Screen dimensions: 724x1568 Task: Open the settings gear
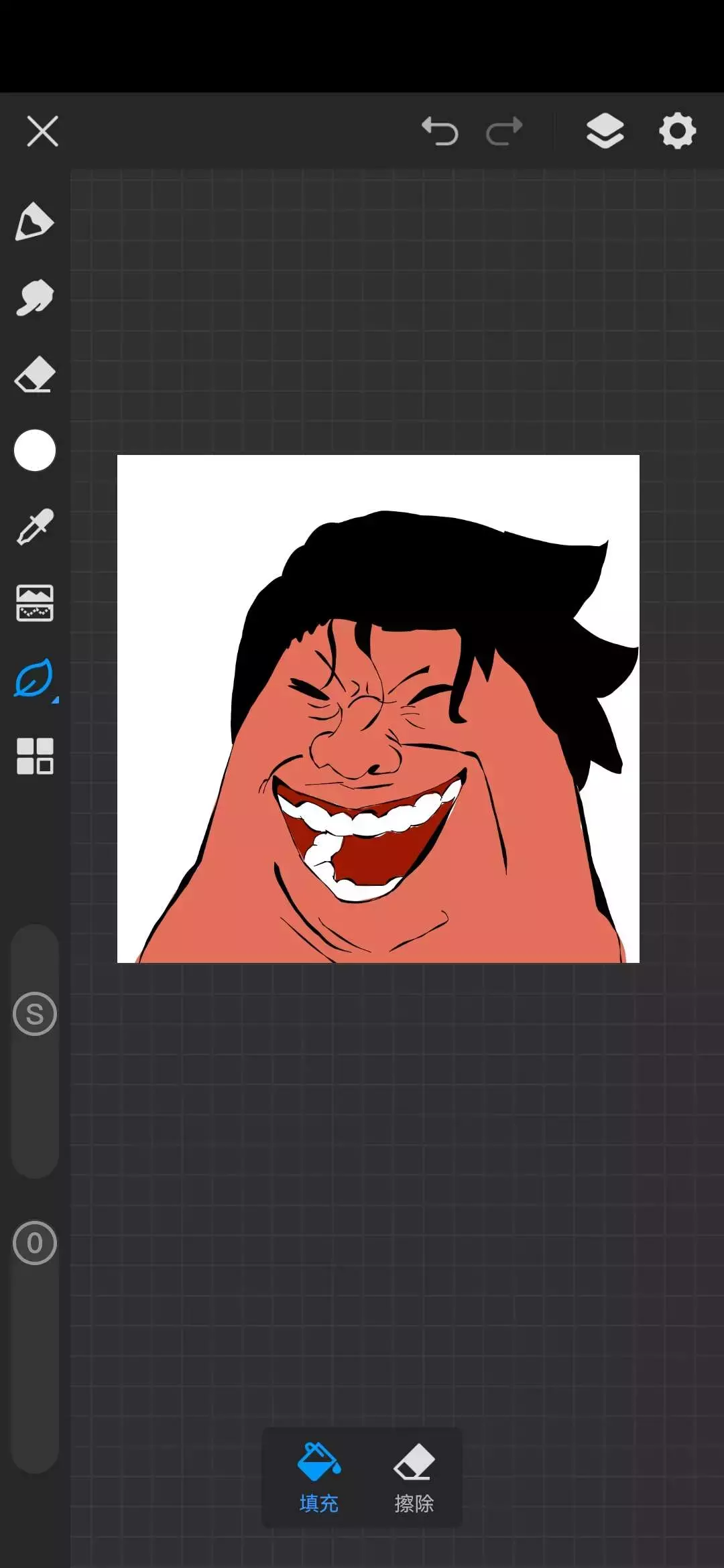(x=677, y=131)
